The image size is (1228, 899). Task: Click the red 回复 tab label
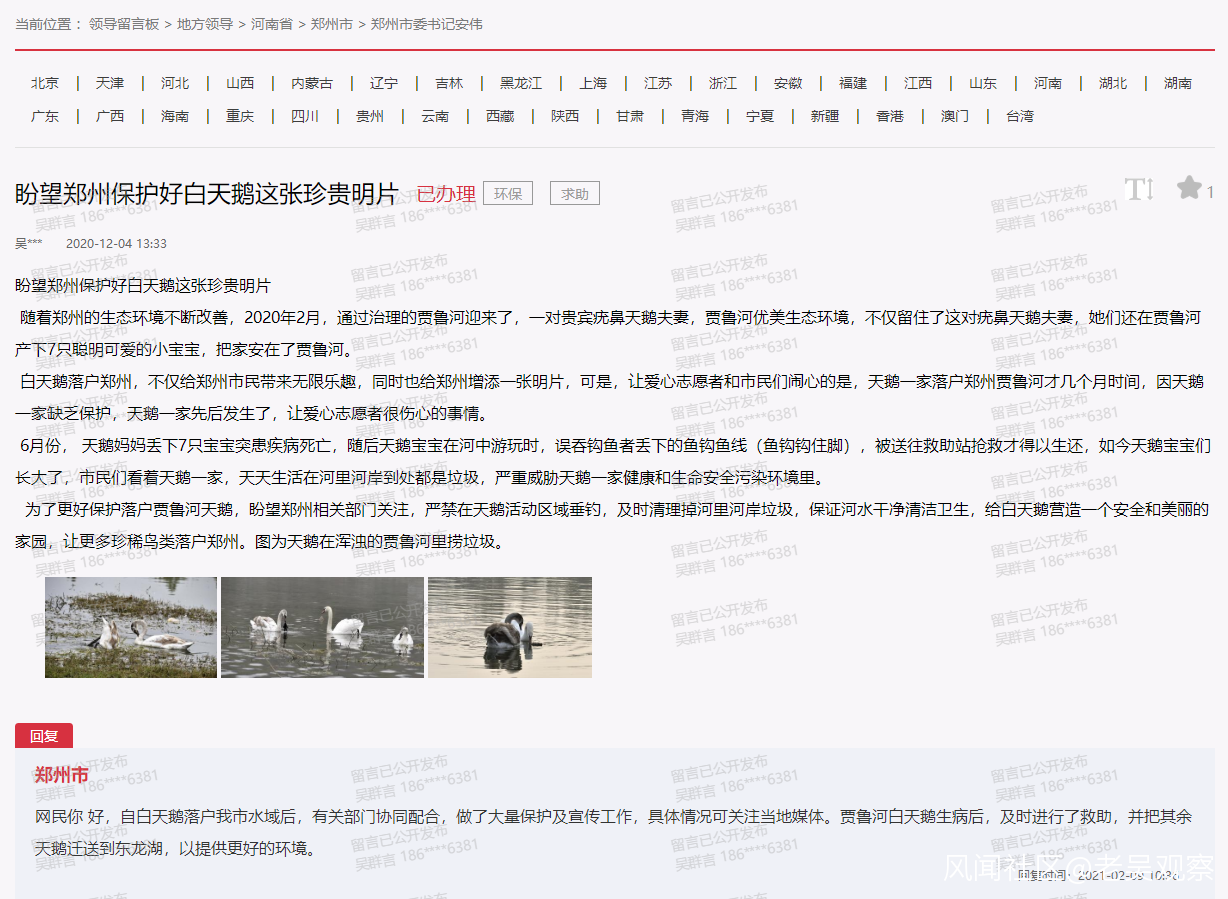pos(44,736)
